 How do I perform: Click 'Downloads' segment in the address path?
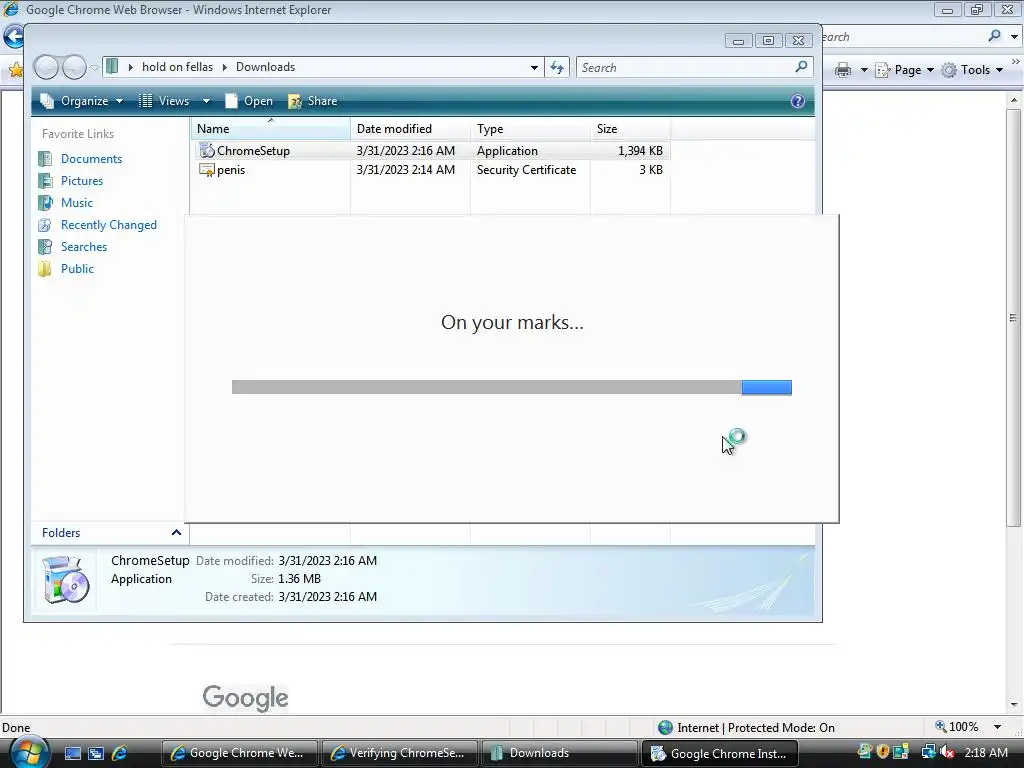pos(265,67)
